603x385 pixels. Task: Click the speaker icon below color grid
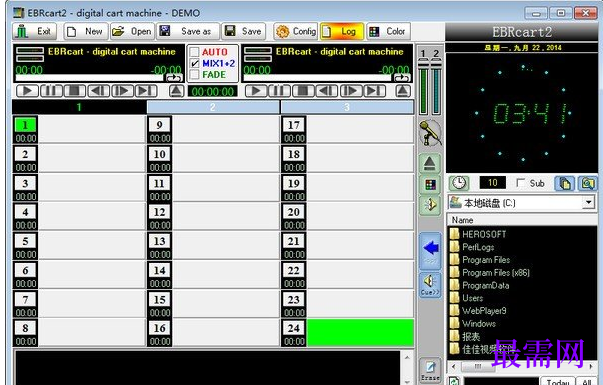[430, 204]
